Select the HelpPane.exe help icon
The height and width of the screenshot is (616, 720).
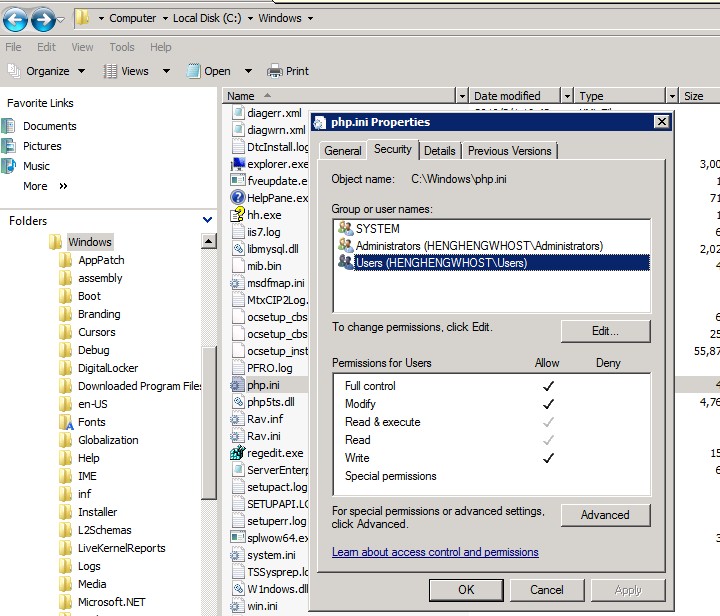pos(238,197)
